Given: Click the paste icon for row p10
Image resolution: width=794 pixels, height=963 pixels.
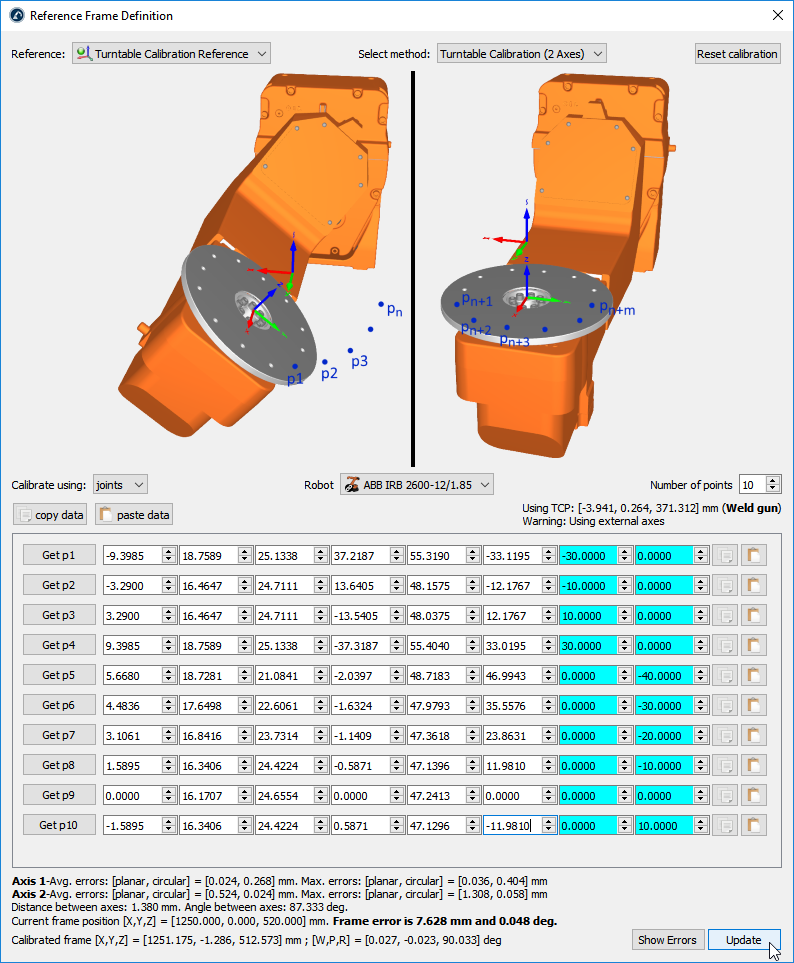Looking at the screenshot, I should pos(753,825).
